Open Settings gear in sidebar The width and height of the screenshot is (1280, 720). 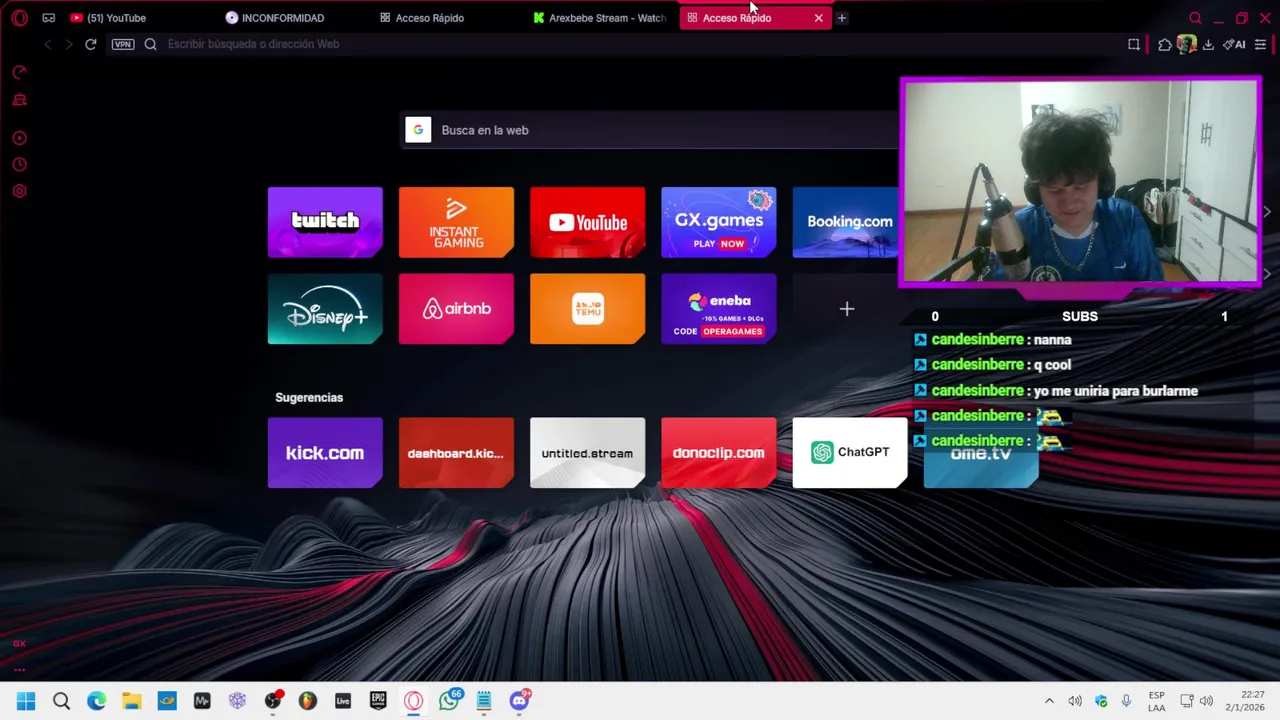(x=19, y=191)
